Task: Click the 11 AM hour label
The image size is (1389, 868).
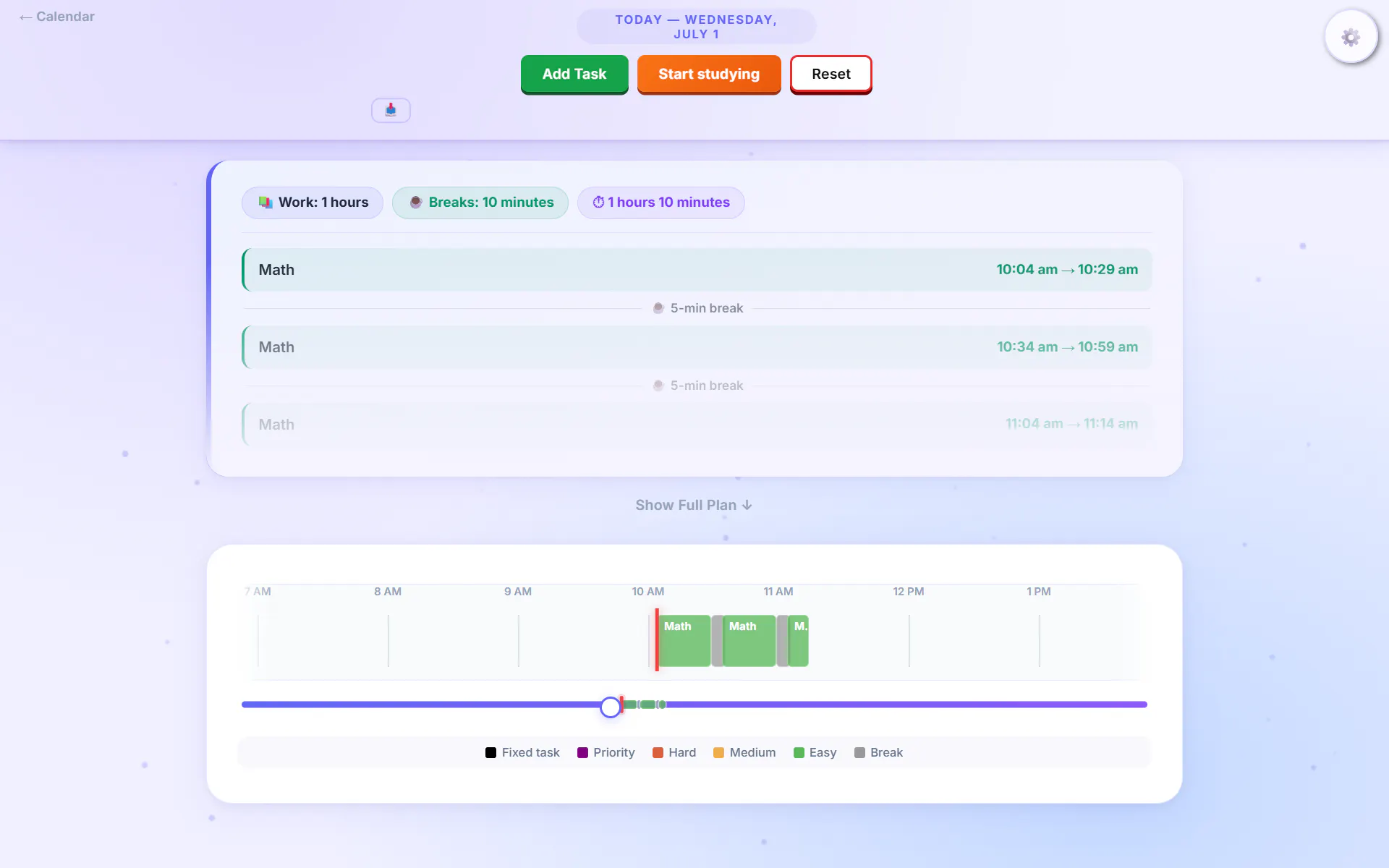Action: click(x=778, y=592)
